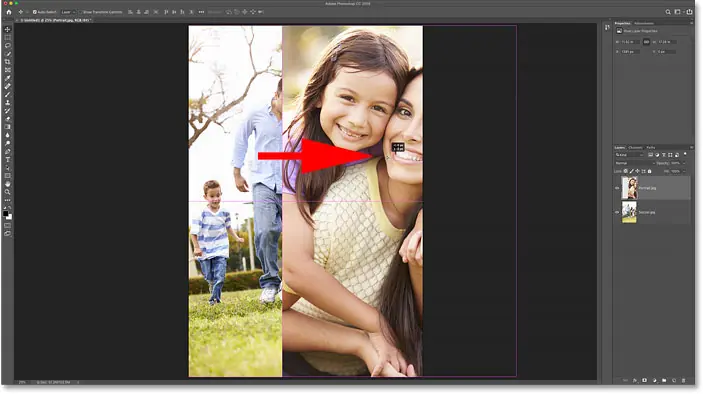Select the Zoom tool
The height and width of the screenshot is (394, 703).
[x=8, y=192]
